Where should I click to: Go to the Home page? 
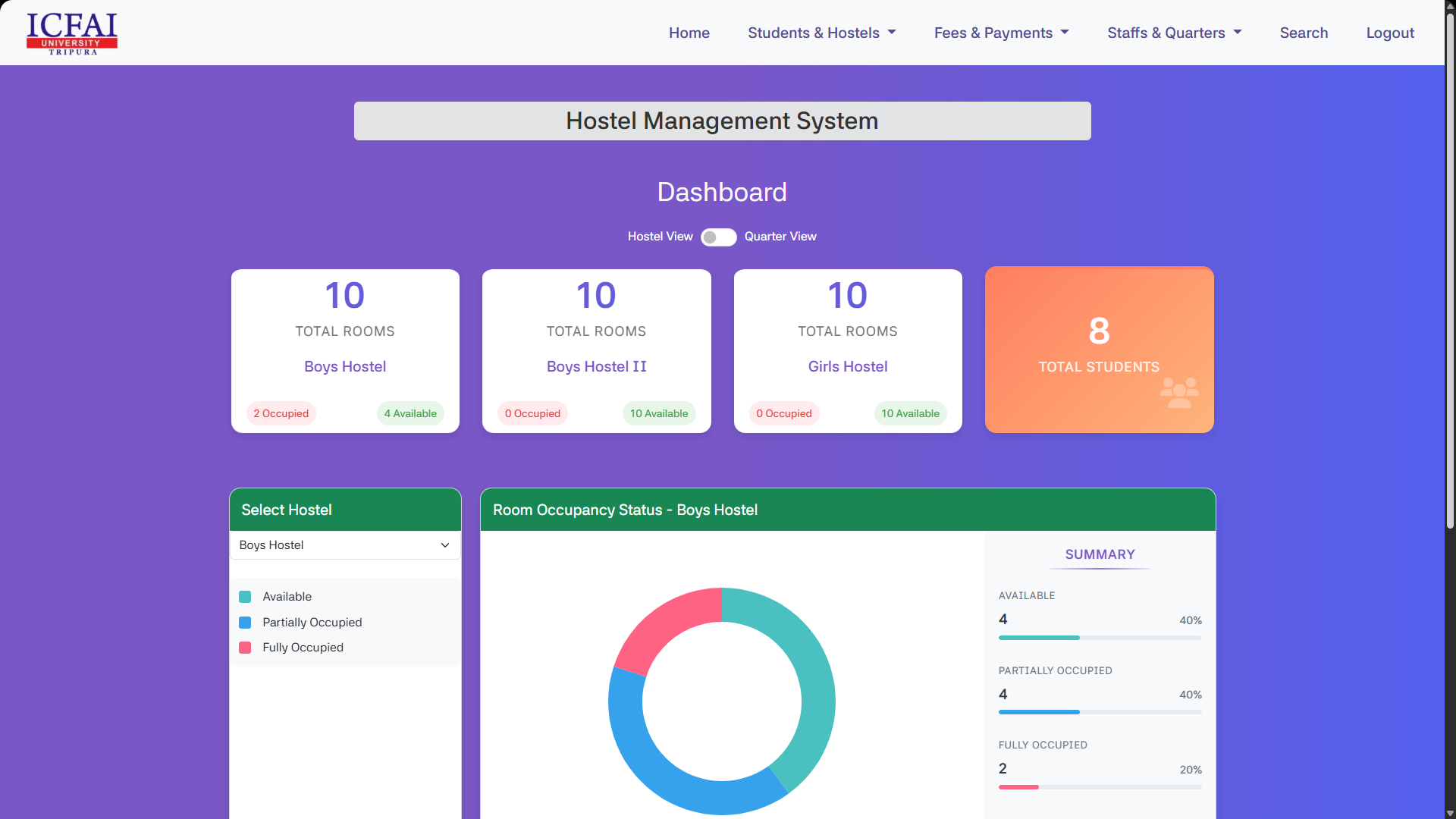[689, 33]
